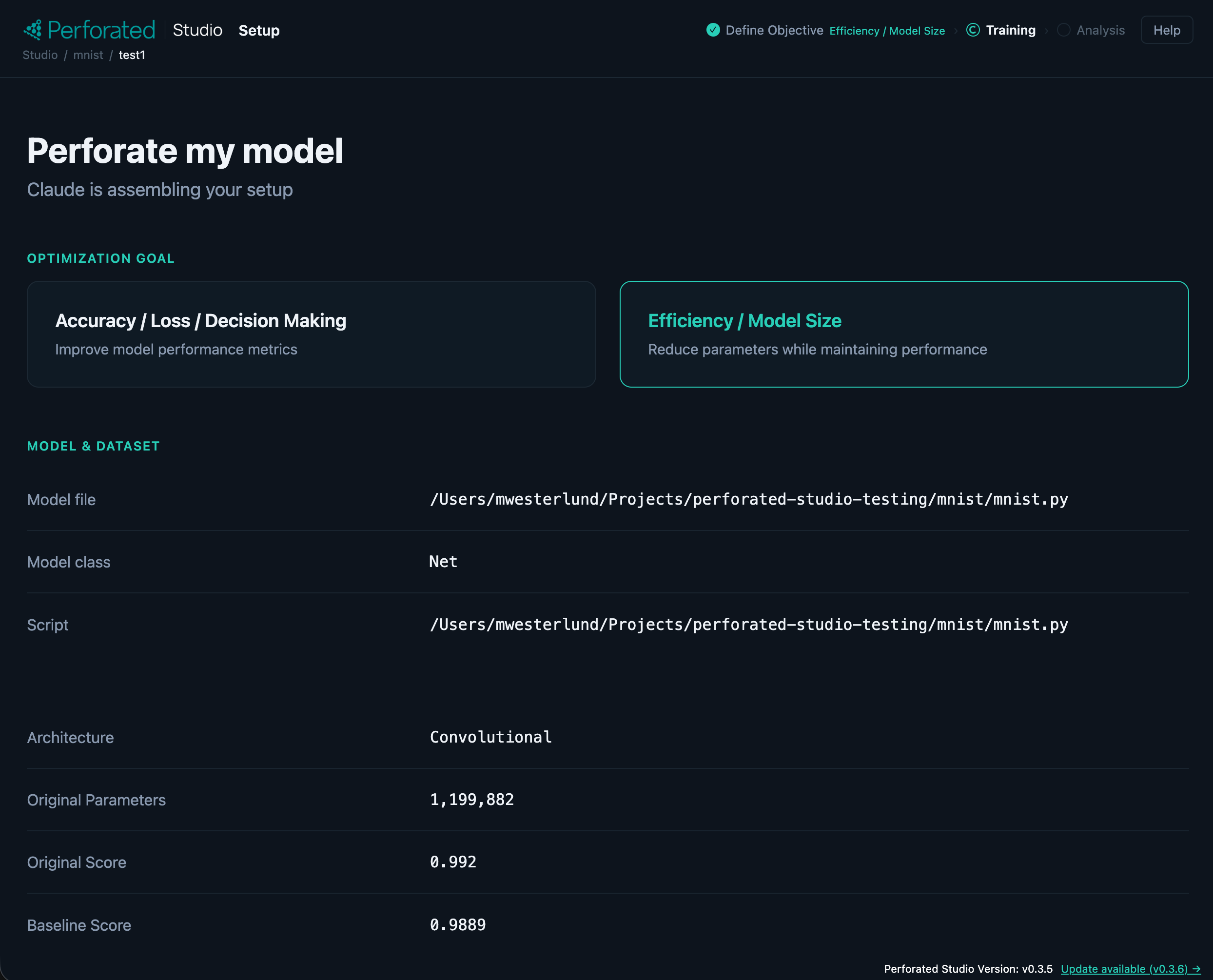
Task: Click the Original Score value 0.992
Action: pyautogui.click(x=453, y=862)
